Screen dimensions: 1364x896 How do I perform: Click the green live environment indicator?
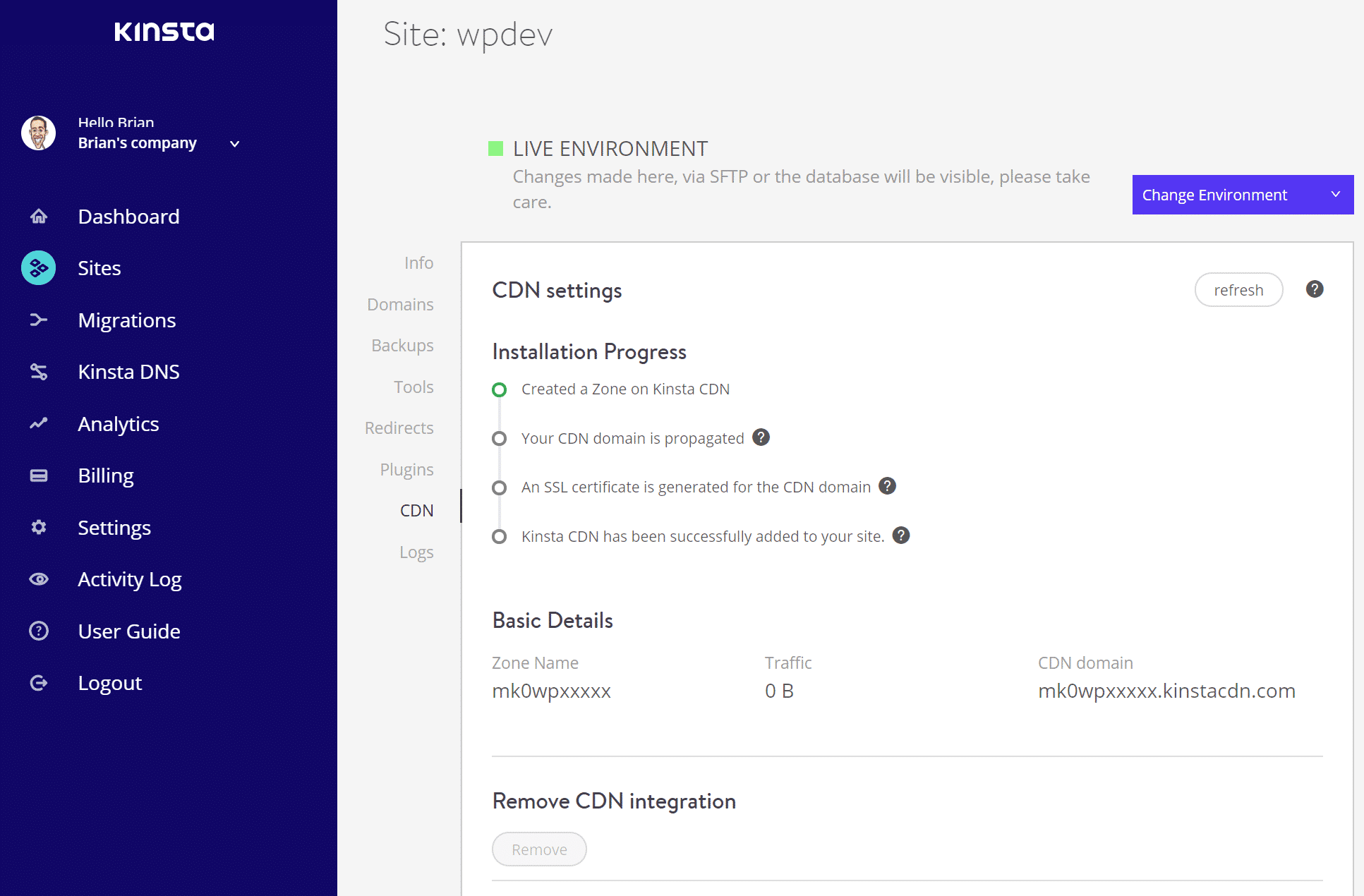tap(495, 148)
